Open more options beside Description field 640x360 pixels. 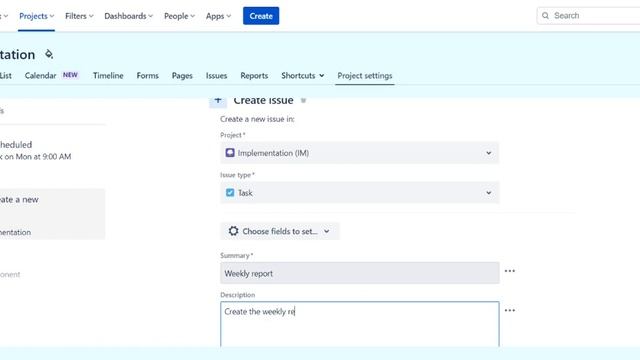[x=509, y=311]
